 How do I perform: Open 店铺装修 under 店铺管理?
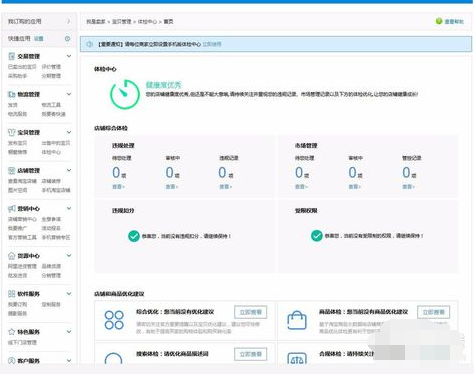[51, 181]
